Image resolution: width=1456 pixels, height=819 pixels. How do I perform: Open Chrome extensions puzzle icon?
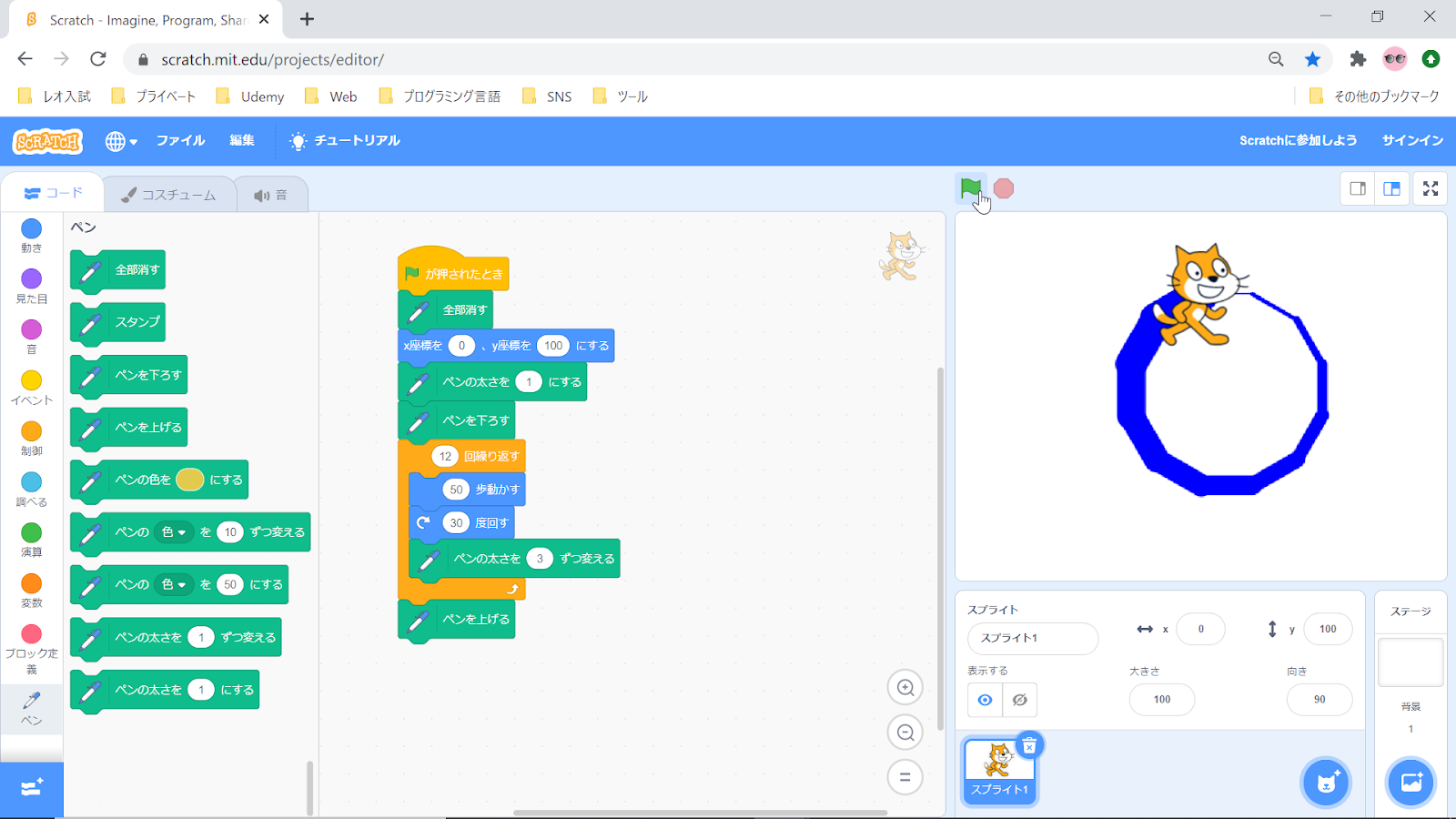point(1358,59)
